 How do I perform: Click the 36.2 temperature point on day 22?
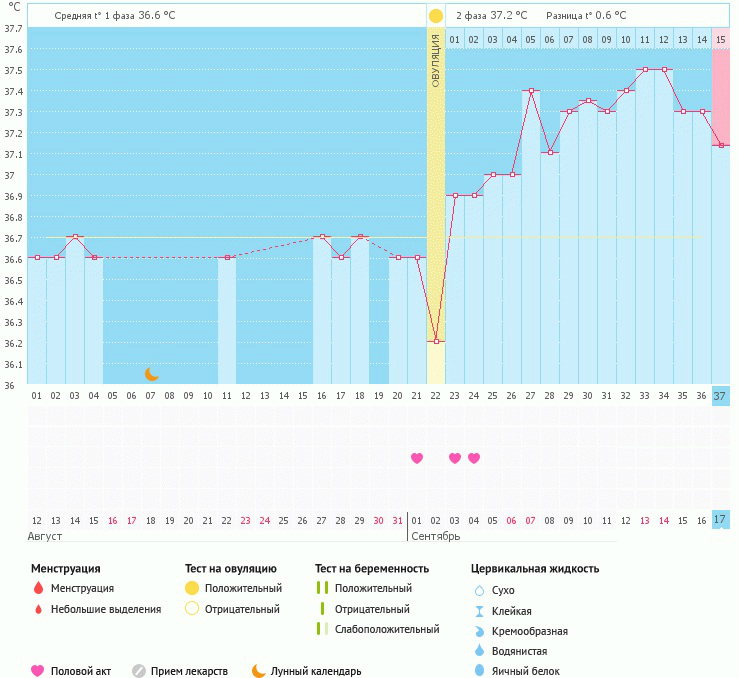coord(436,341)
